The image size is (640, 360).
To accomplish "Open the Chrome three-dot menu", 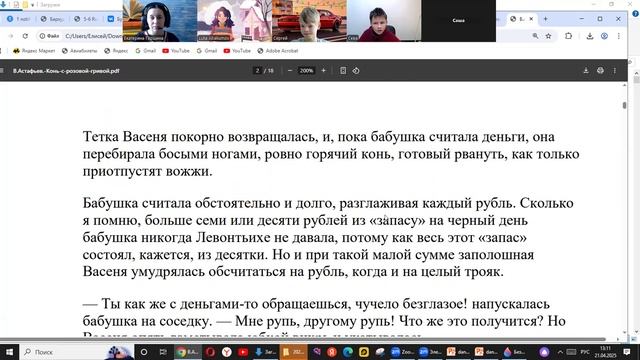I will click(x=619, y=36).
